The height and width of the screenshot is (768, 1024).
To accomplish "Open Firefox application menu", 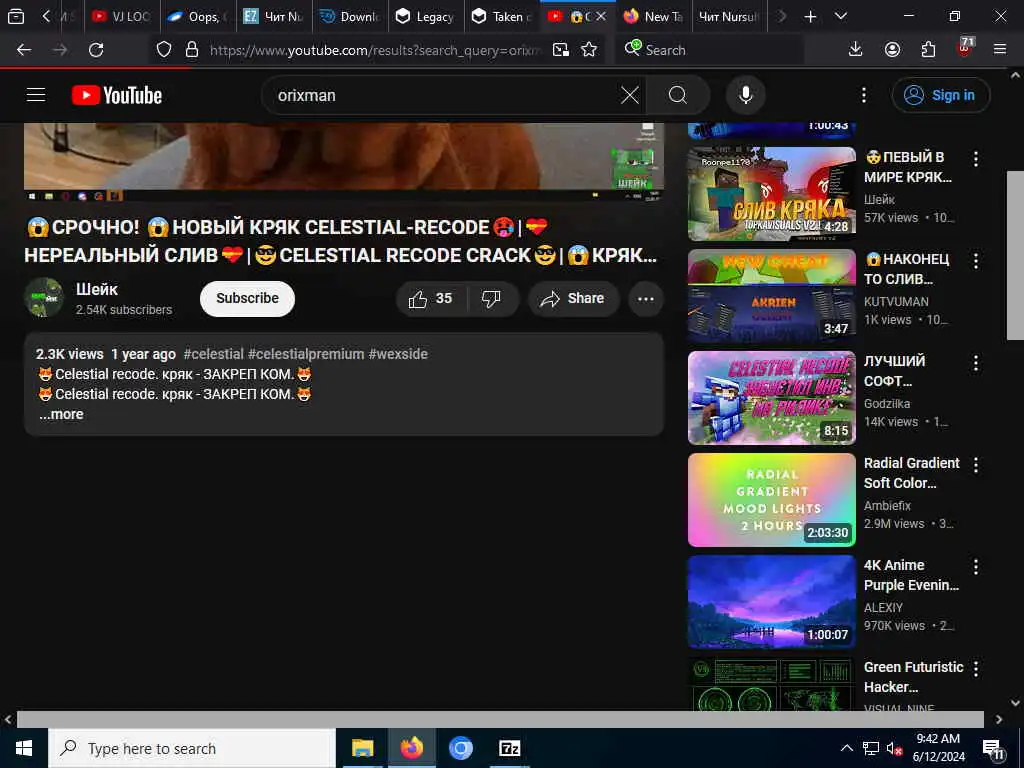I will (x=1000, y=50).
